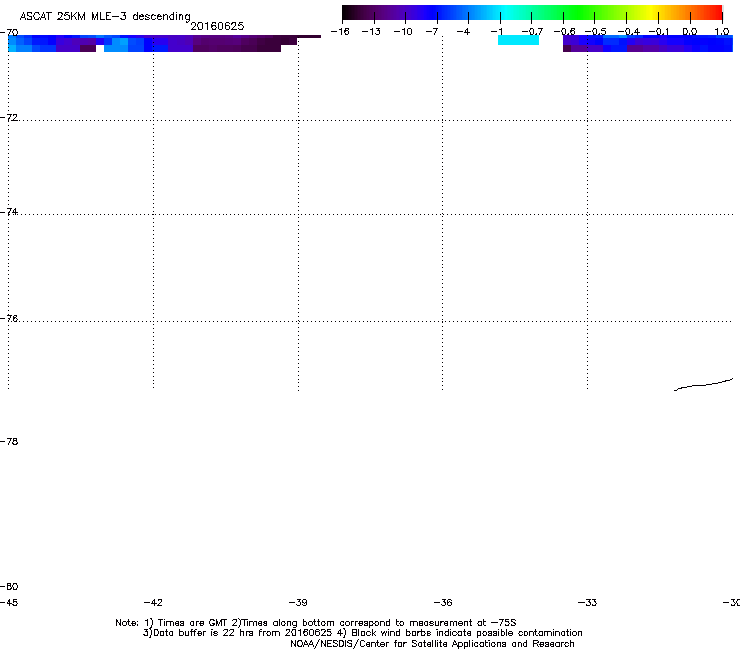This screenshot has height=650, width=740.
Task: Click the -0.7 color scale label
Action: point(532,32)
